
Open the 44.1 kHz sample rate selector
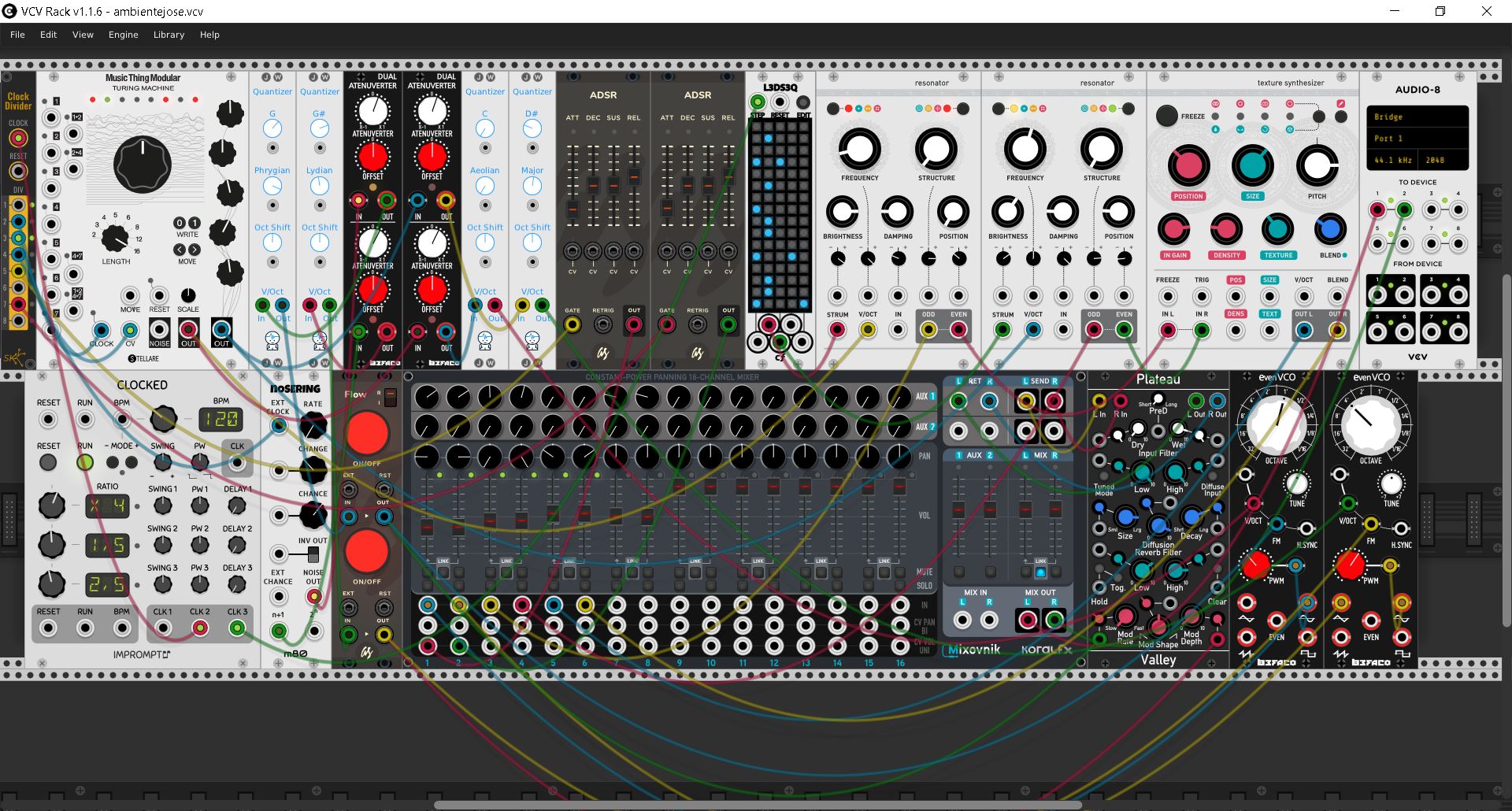coord(1392,160)
